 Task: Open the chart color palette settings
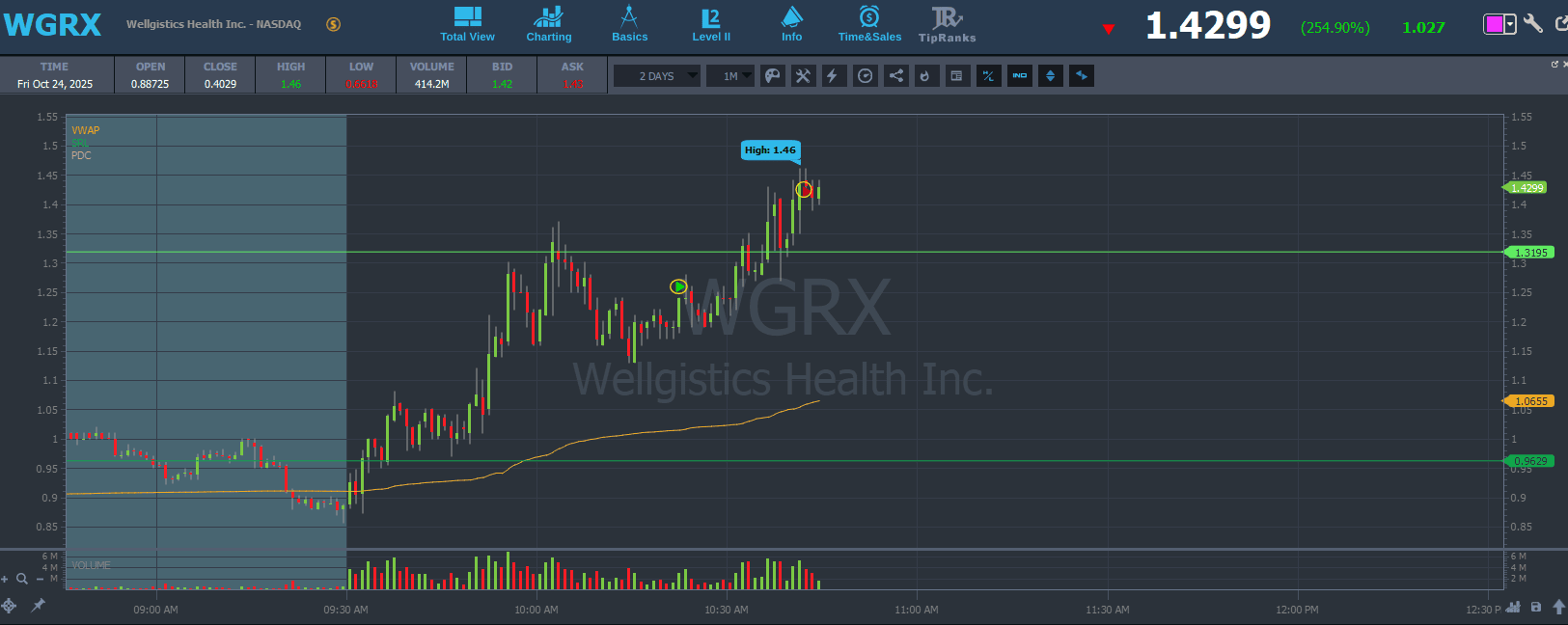click(773, 76)
